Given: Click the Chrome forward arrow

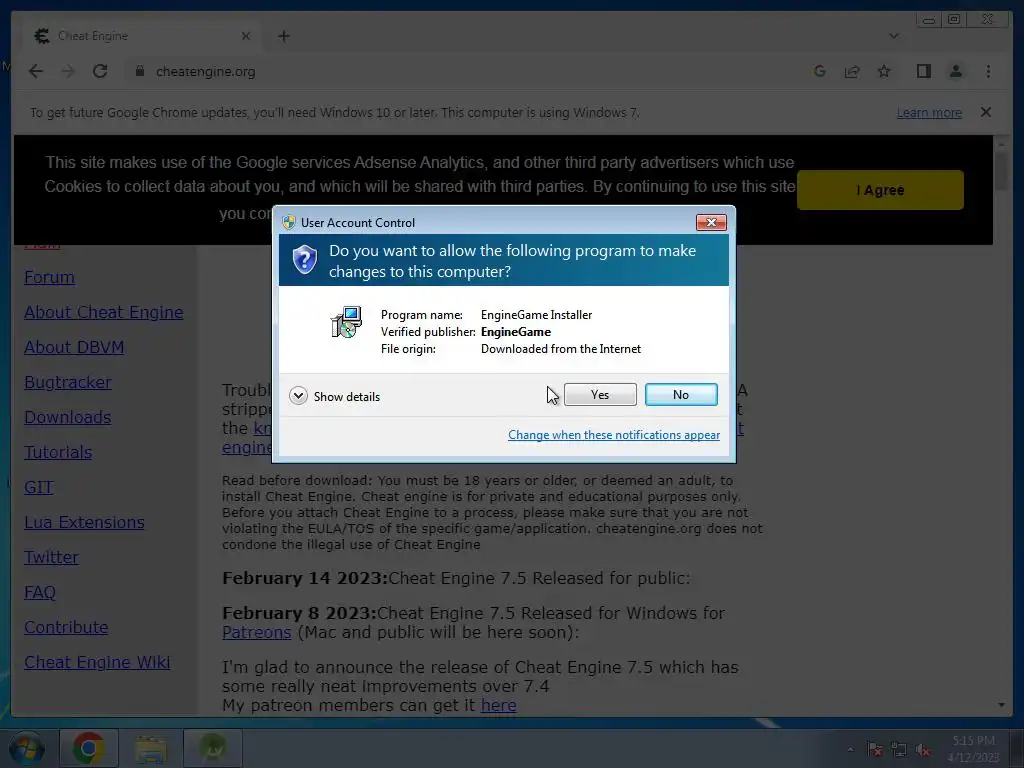Looking at the screenshot, I should (x=68, y=71).
